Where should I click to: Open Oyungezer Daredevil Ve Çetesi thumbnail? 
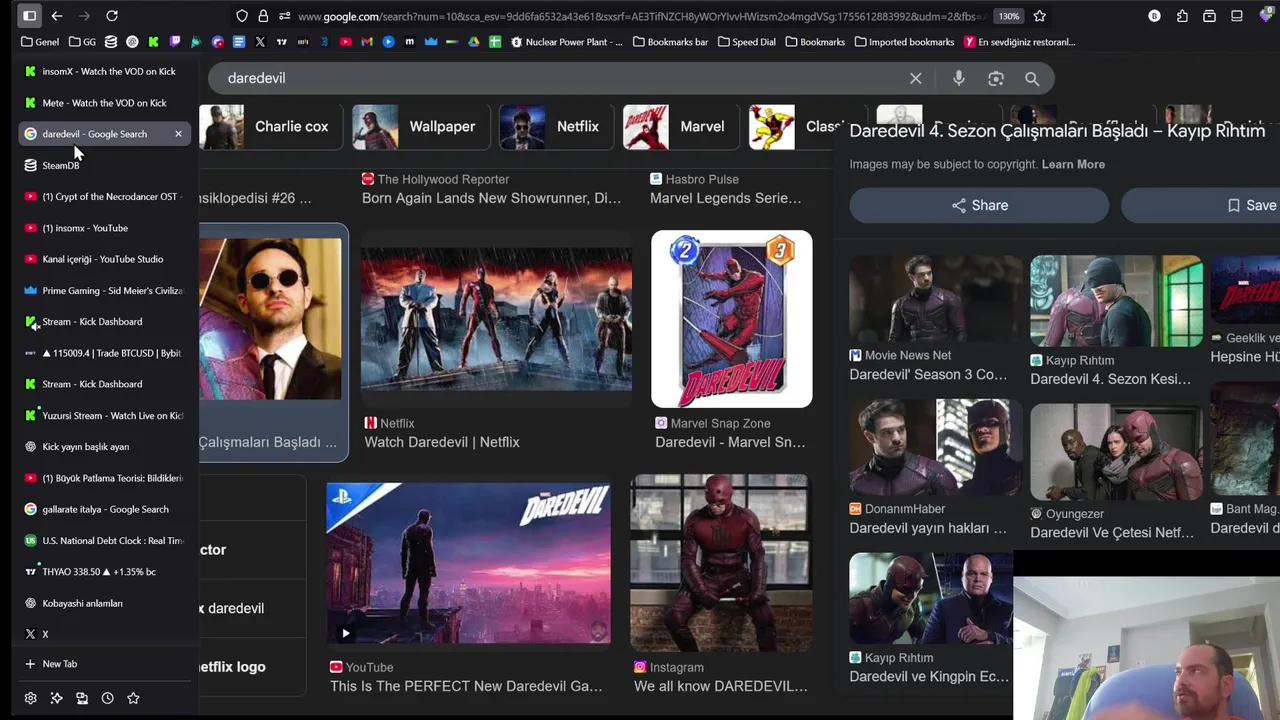tap(1116, 451)
